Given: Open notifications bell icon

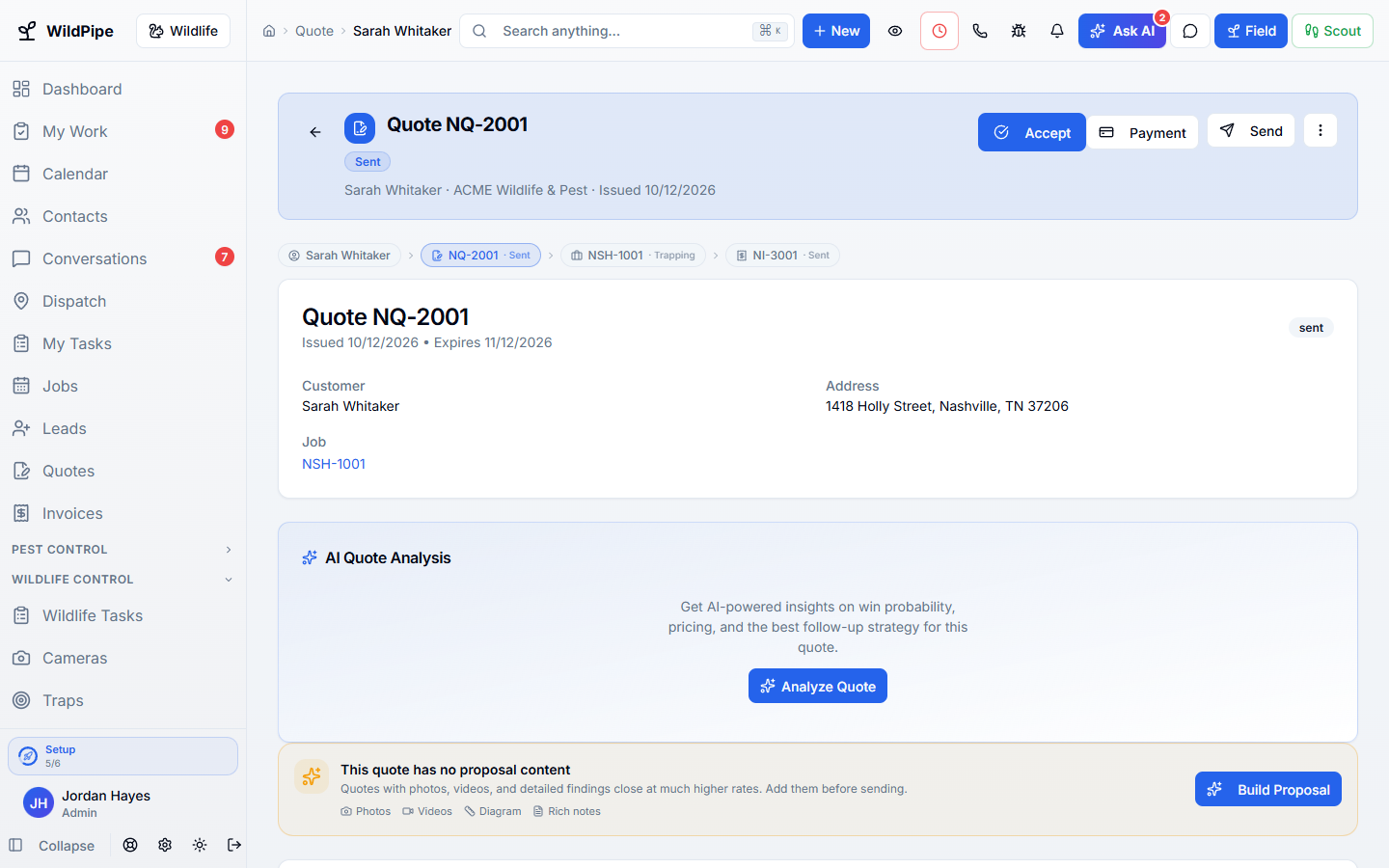Looking at the screenshot, I should pos(1057,31).
